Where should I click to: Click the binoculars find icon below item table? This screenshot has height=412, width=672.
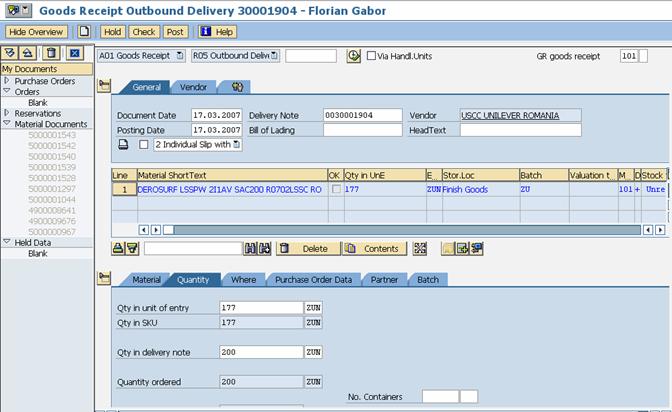250,248
